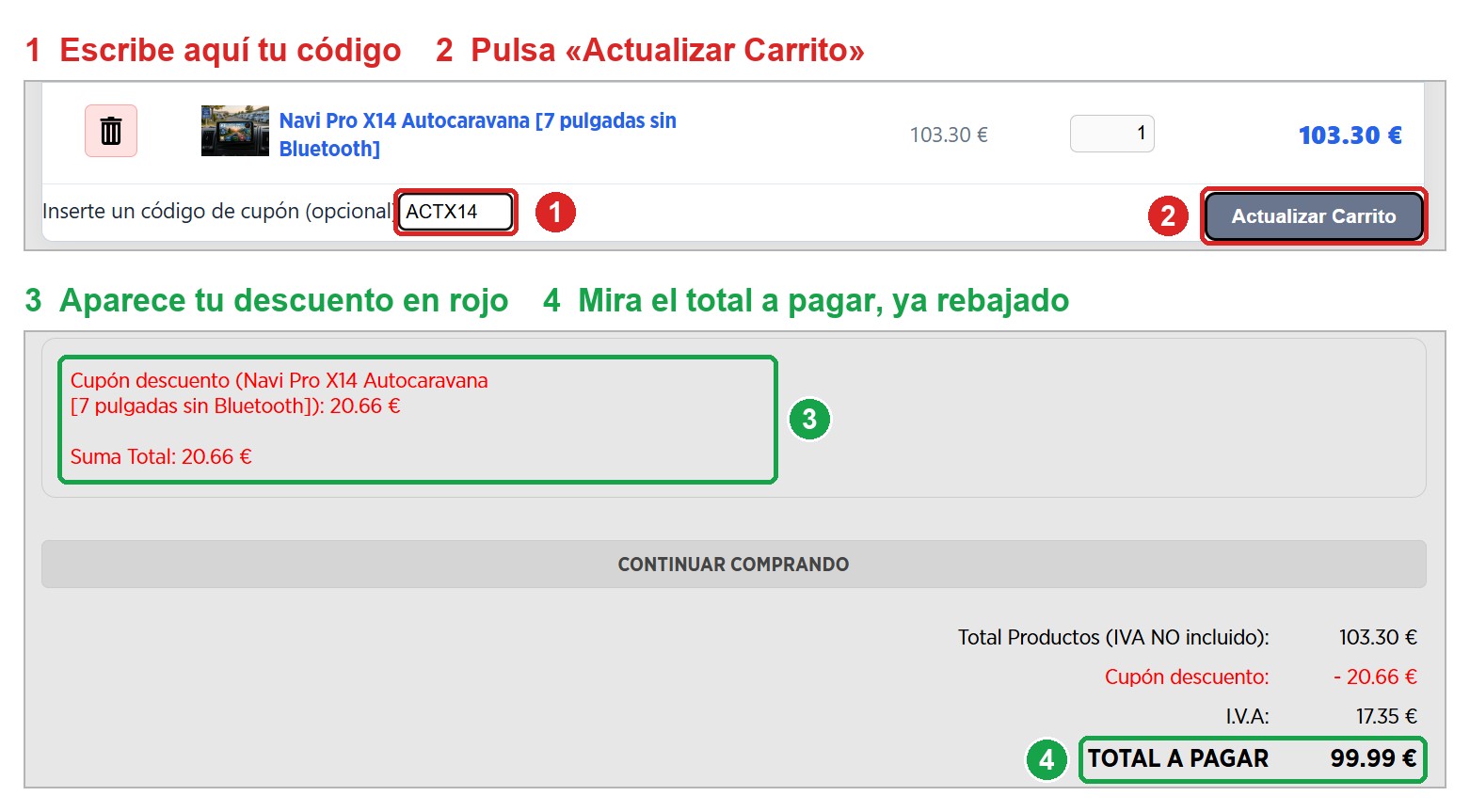Click the 'Cupón descuento:' label in the totals

(1187, 677)
